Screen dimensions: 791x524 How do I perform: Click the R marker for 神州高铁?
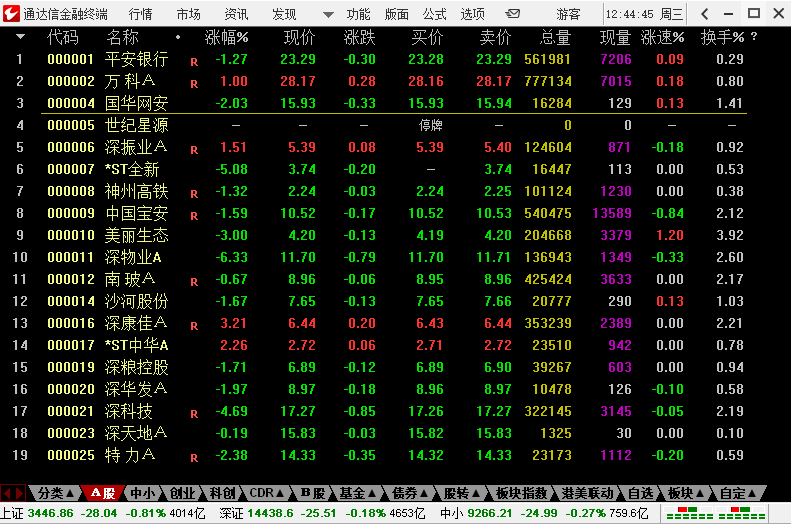(194, 194)
